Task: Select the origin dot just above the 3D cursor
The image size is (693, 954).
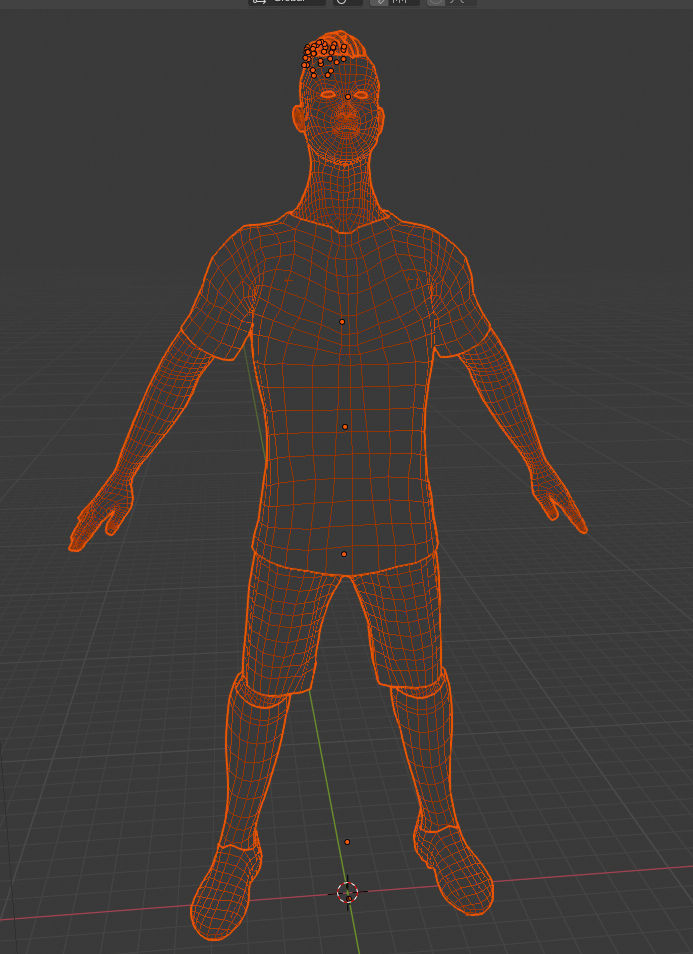Action: point(347,842)
